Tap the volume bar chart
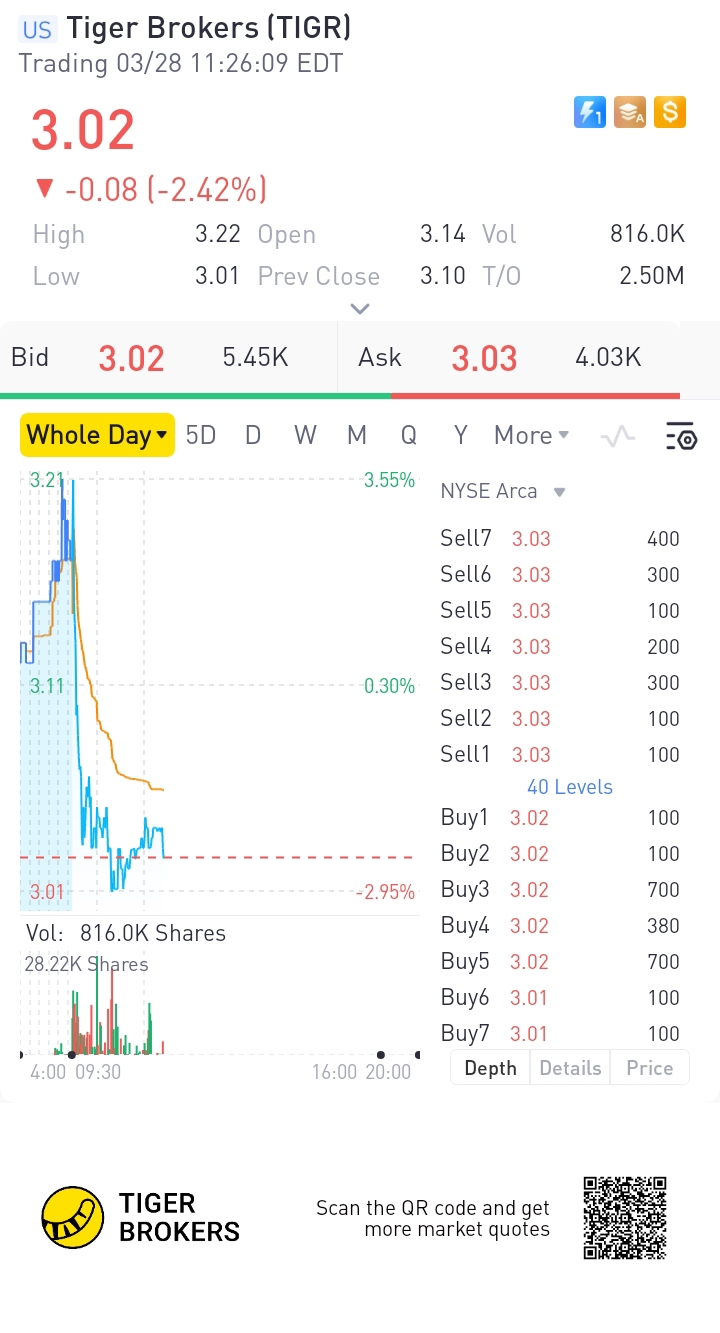The image size is (720, 1333). (219, 1005)
